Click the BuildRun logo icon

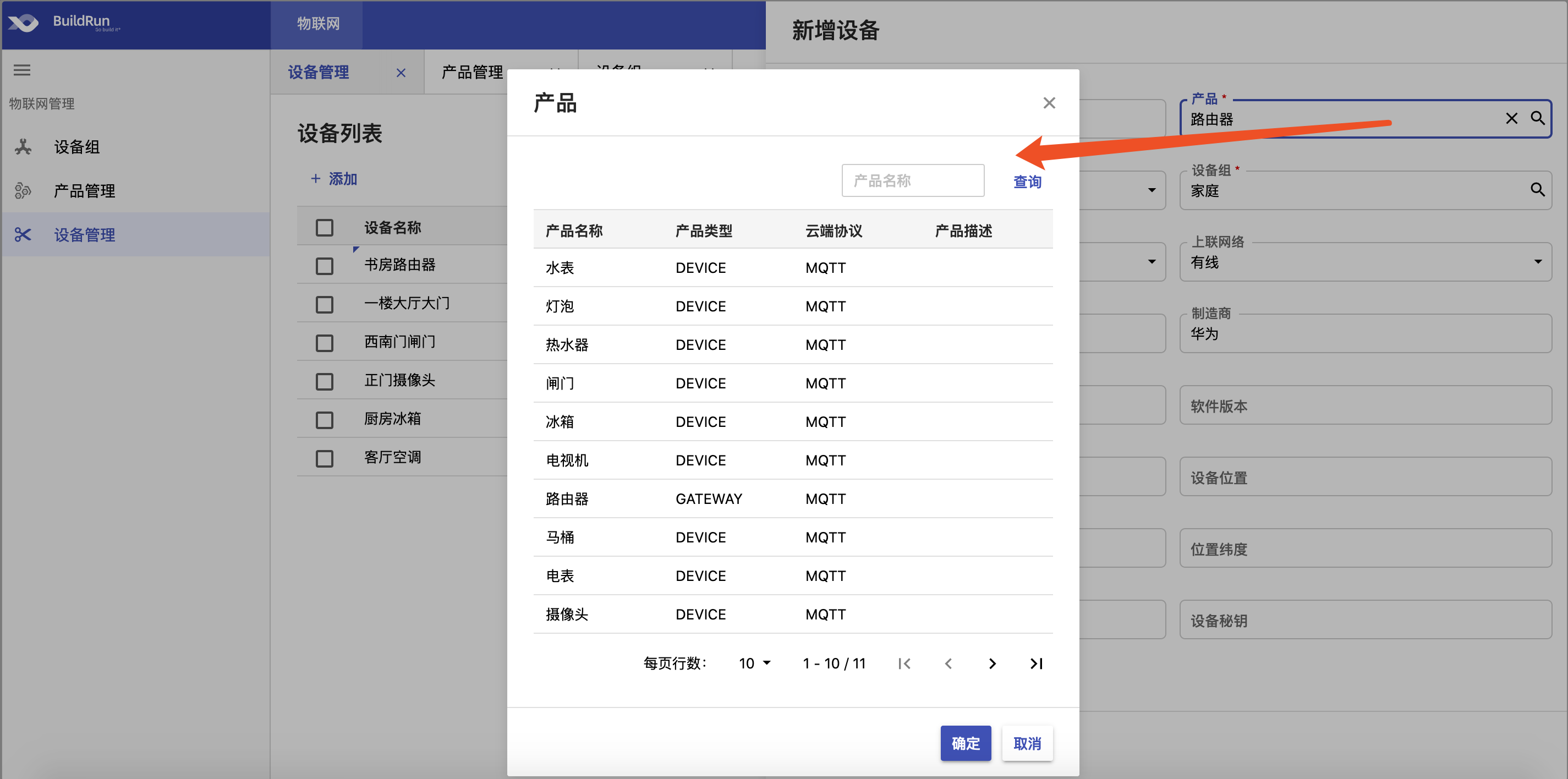23,24
